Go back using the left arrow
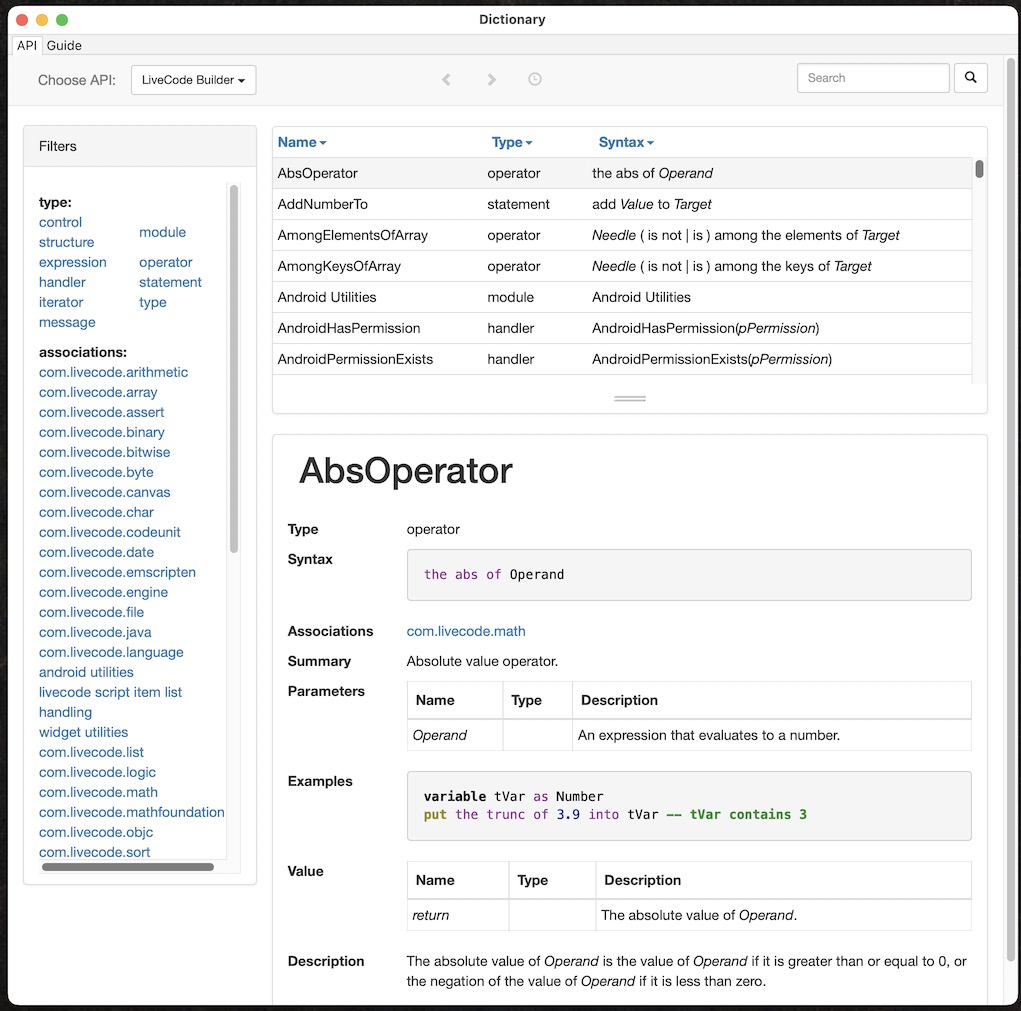This screenshot has height=1011, width=1021. click(446, 79)
